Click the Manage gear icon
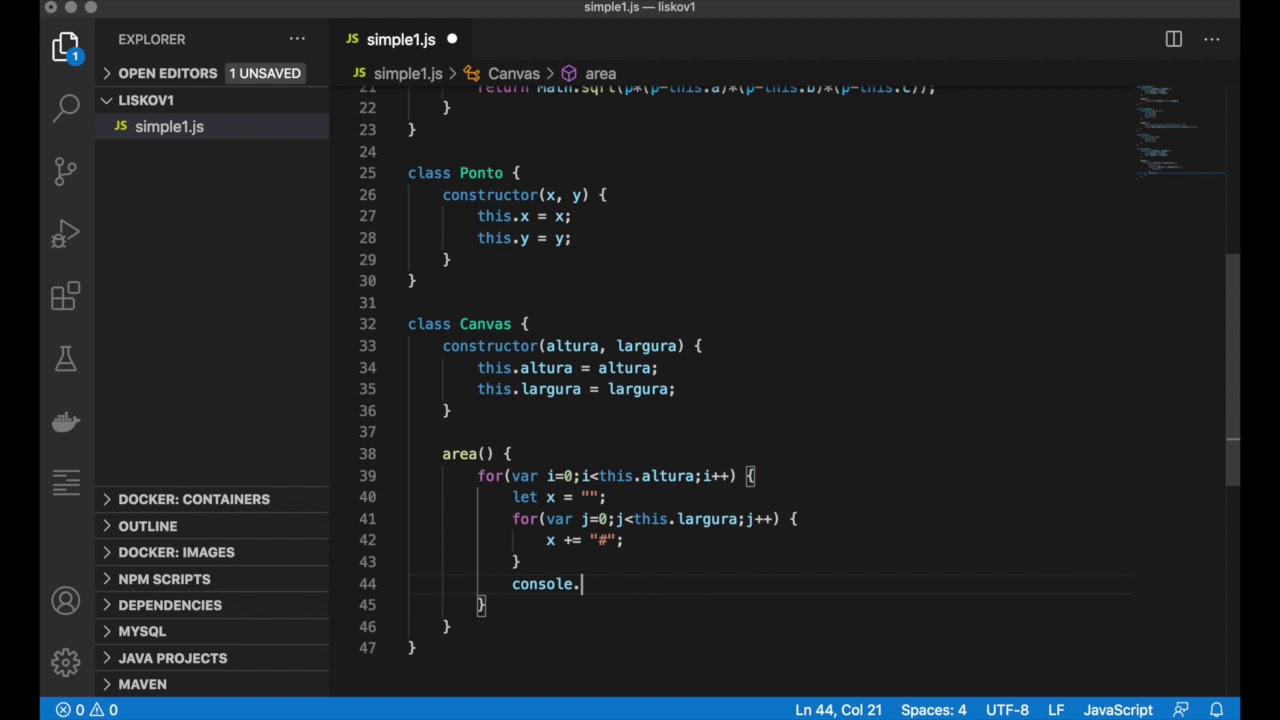Image resolution: width=1280 pixels, height=720 pixels. [x=66, y=662]
